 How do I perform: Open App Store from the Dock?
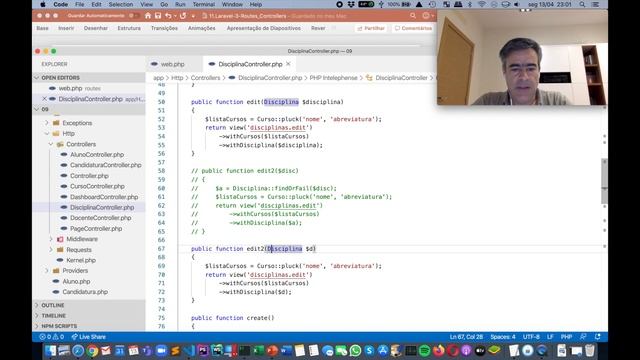pos(383,351)
